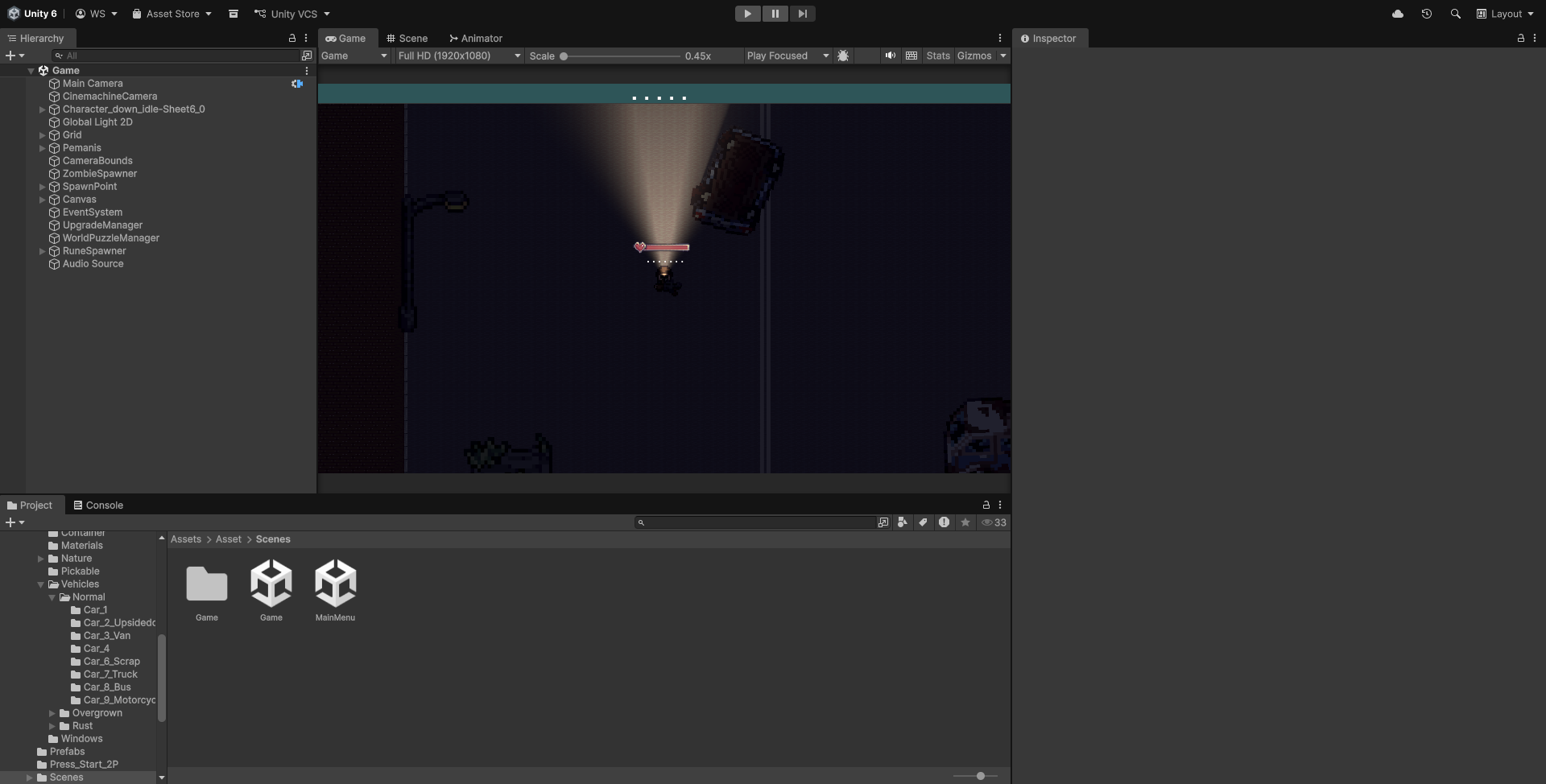
Task: Open the Package Manager icon
Action: [233, 14]
